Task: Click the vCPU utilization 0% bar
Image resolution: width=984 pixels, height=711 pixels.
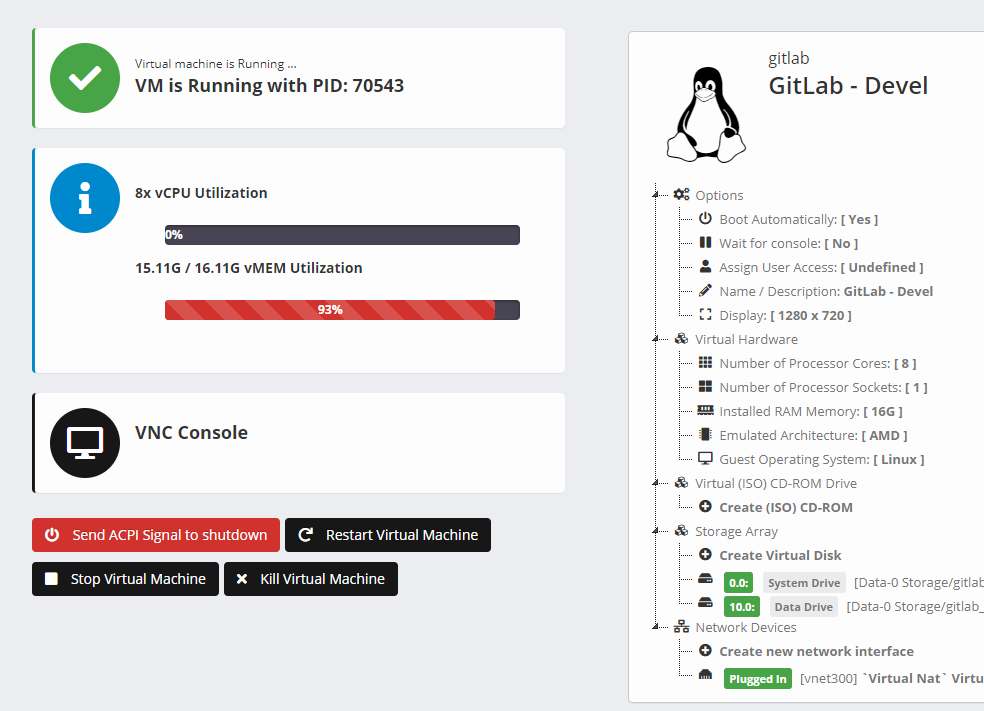Action: coord(342,235)
